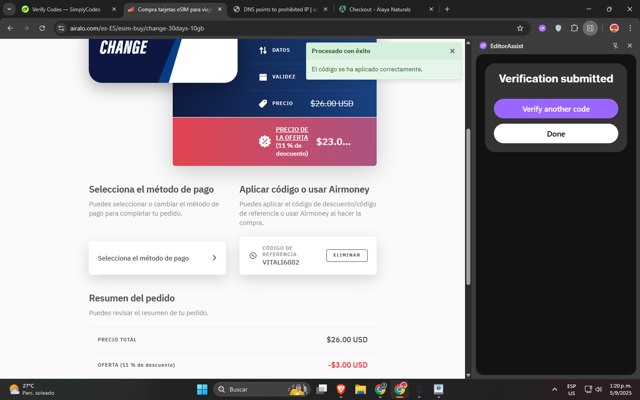Open 'PRECIO DE LA OFERTA' link

tap(292, 133)
